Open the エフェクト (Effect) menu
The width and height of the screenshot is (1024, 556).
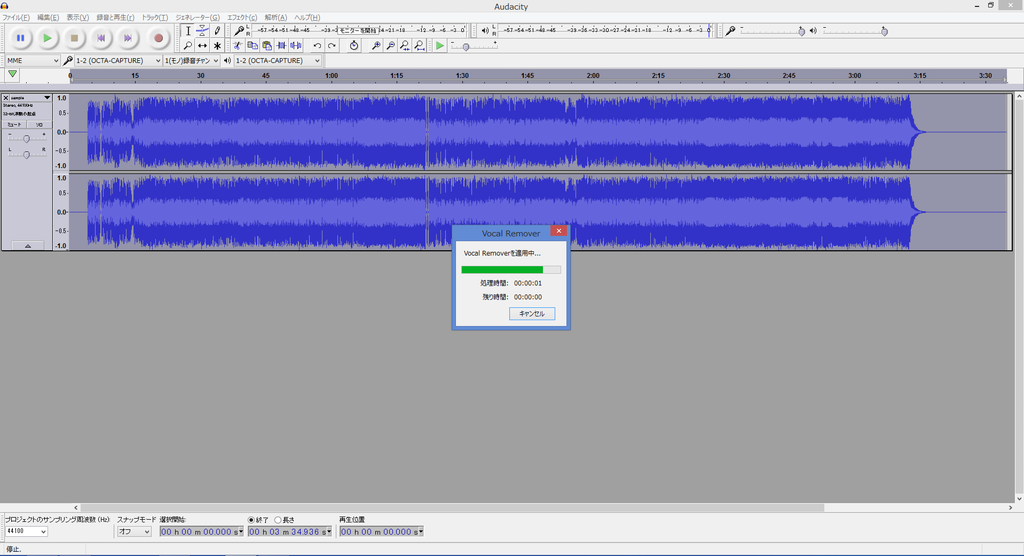pyautogui.click(x=242, y=18)
